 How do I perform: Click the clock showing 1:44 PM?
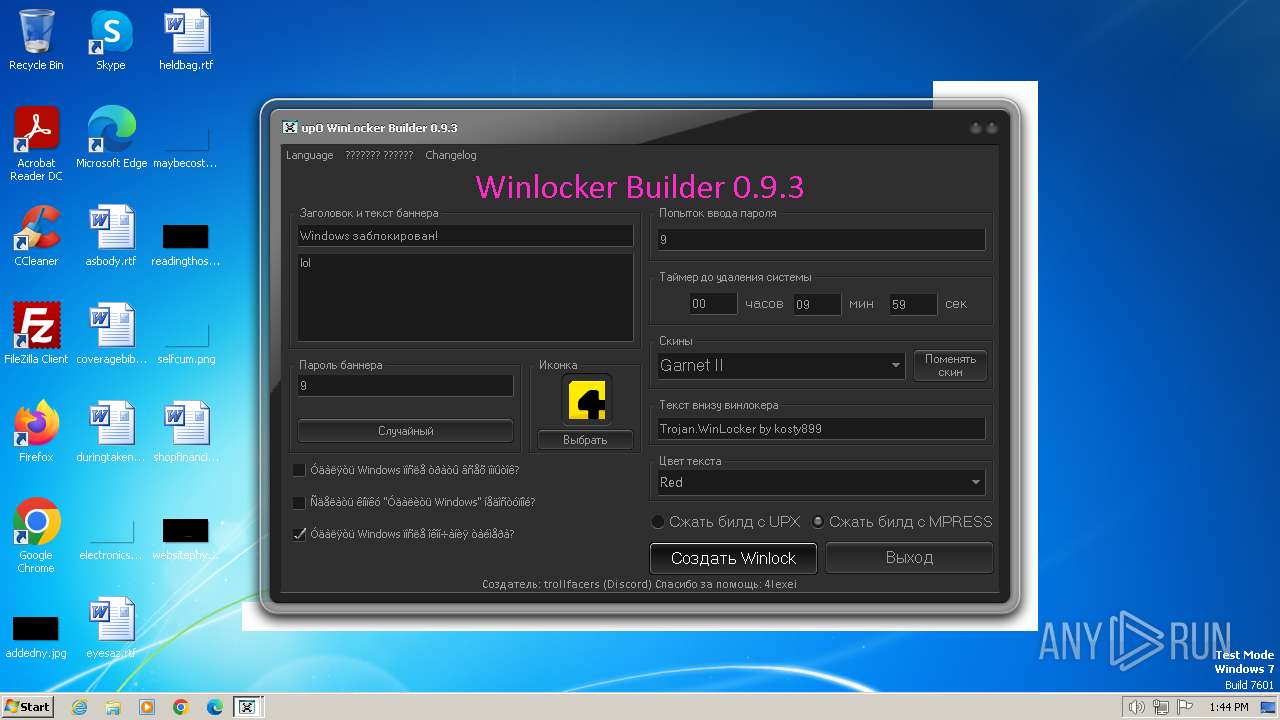coord(1228,707)
